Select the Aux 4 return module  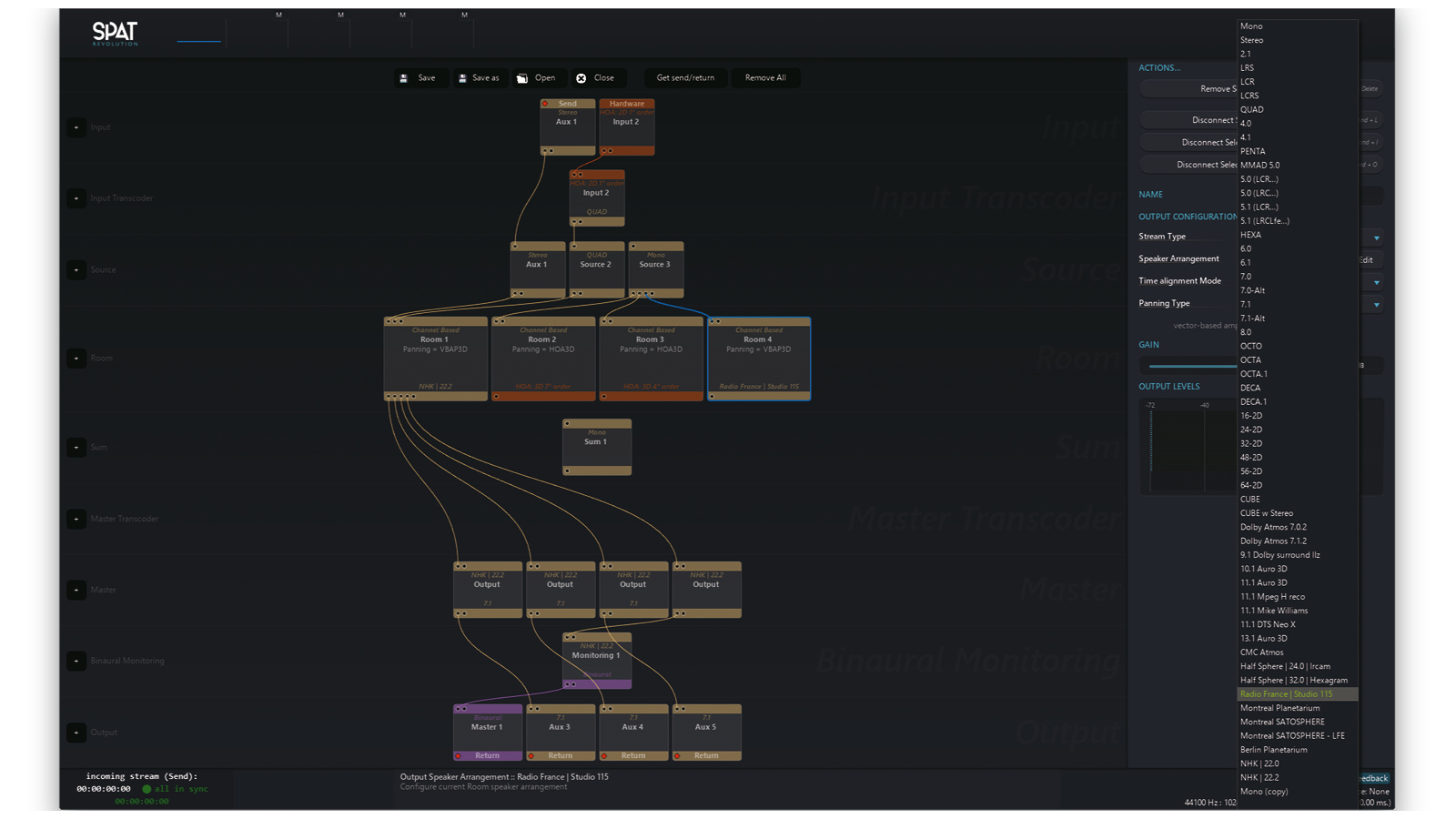click(x=633, y=733)
